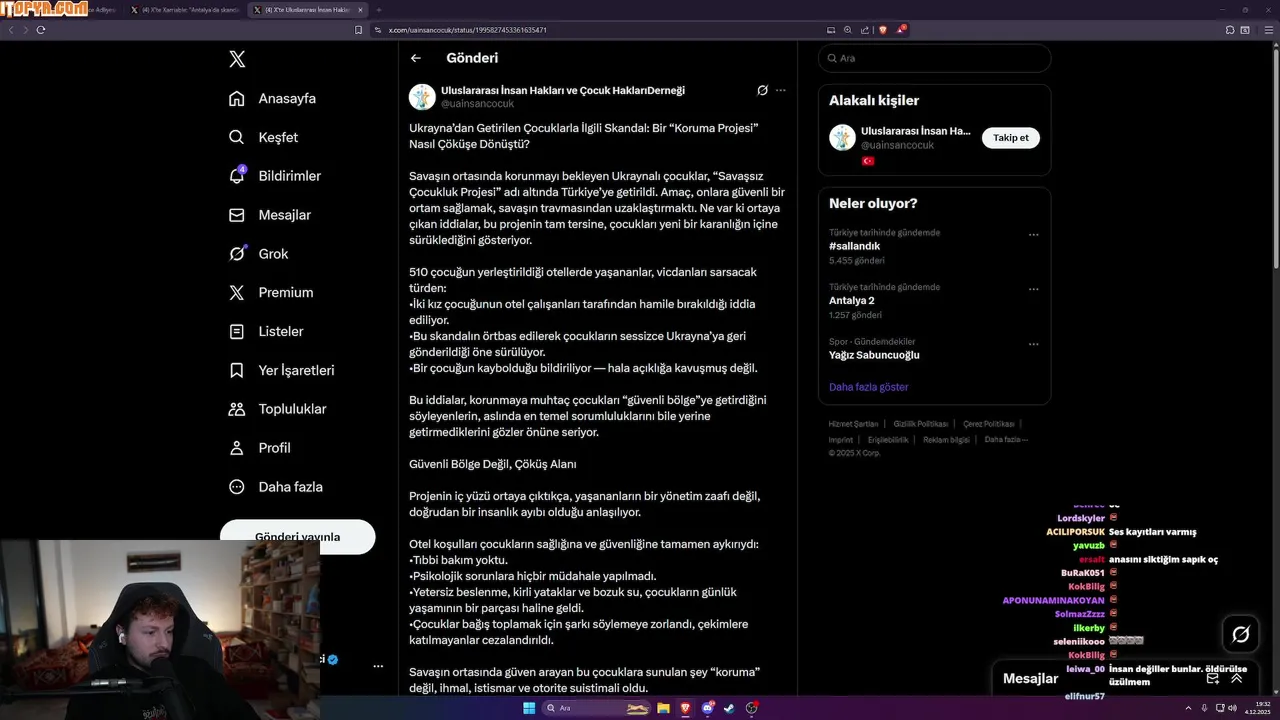
Task: Select the X'te Uluslararası İnsan Hakları tab
Action: [307, 10]
